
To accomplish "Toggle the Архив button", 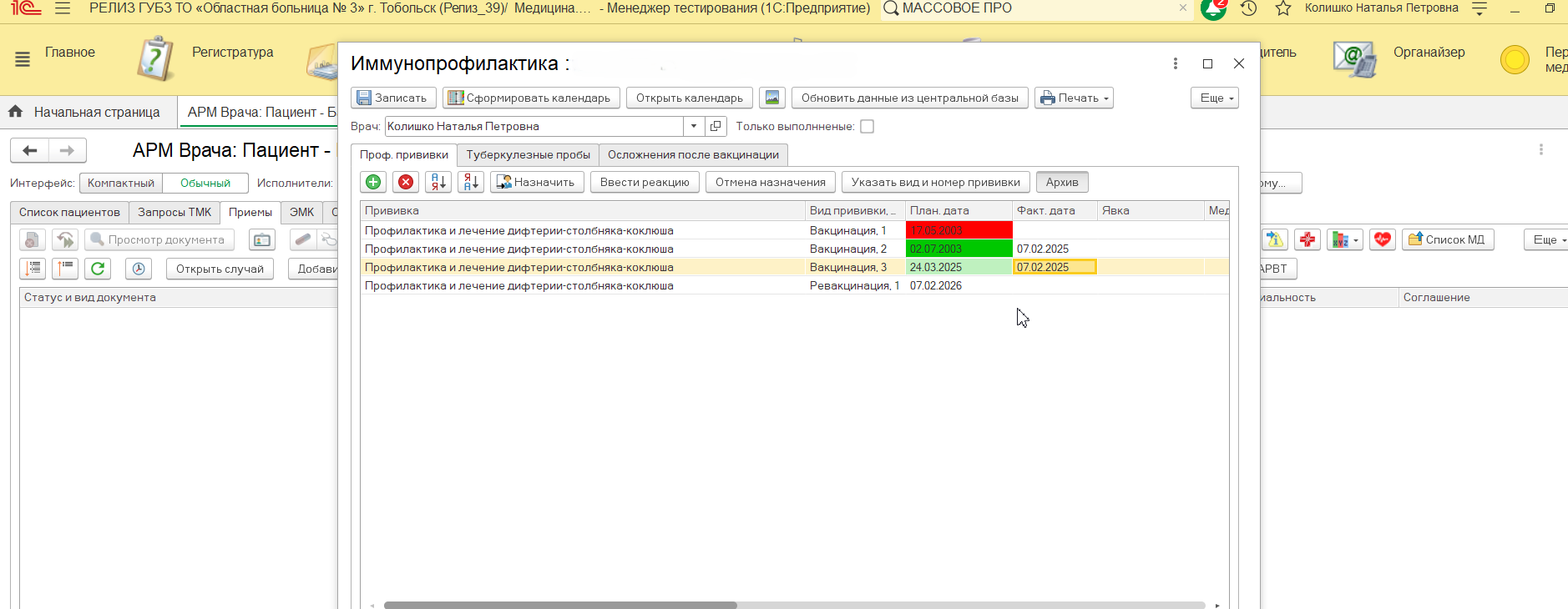I will pyautogui.click(x=1062, y=182).
